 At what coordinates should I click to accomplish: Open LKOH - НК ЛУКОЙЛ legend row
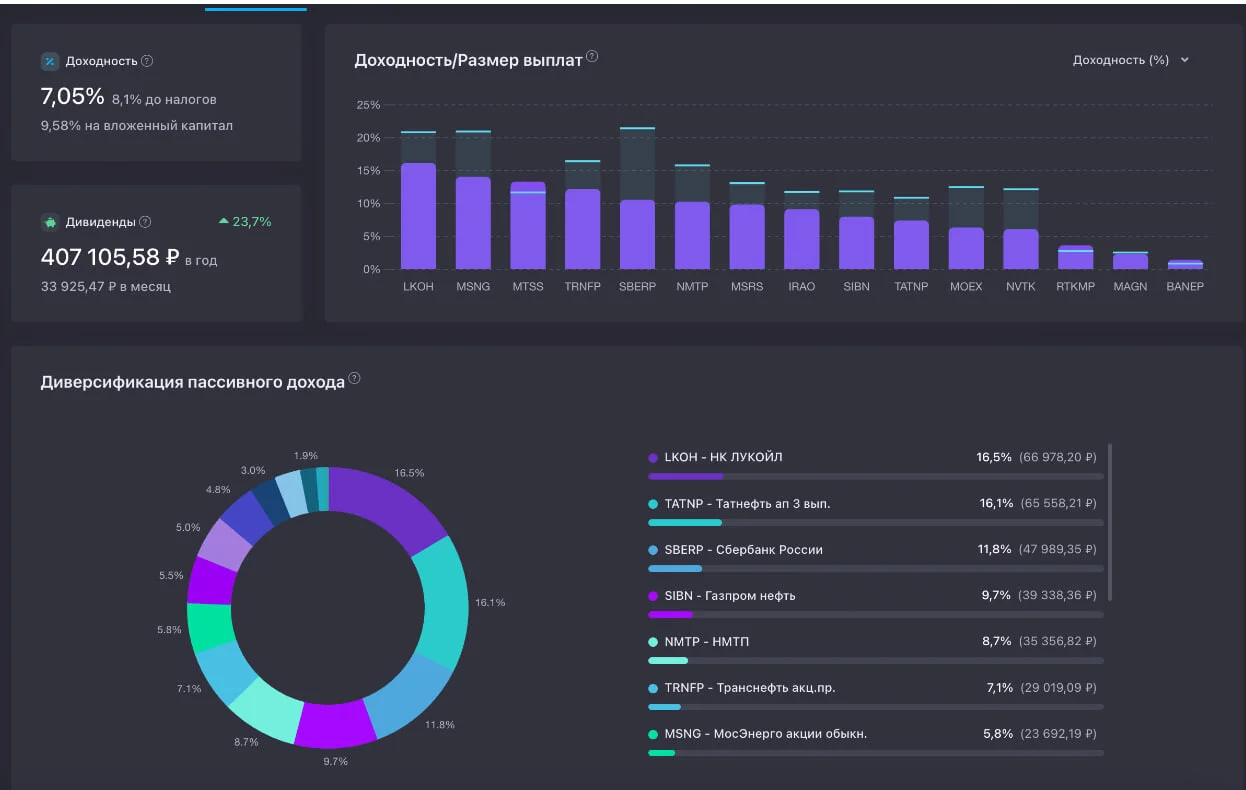point(876,465)
